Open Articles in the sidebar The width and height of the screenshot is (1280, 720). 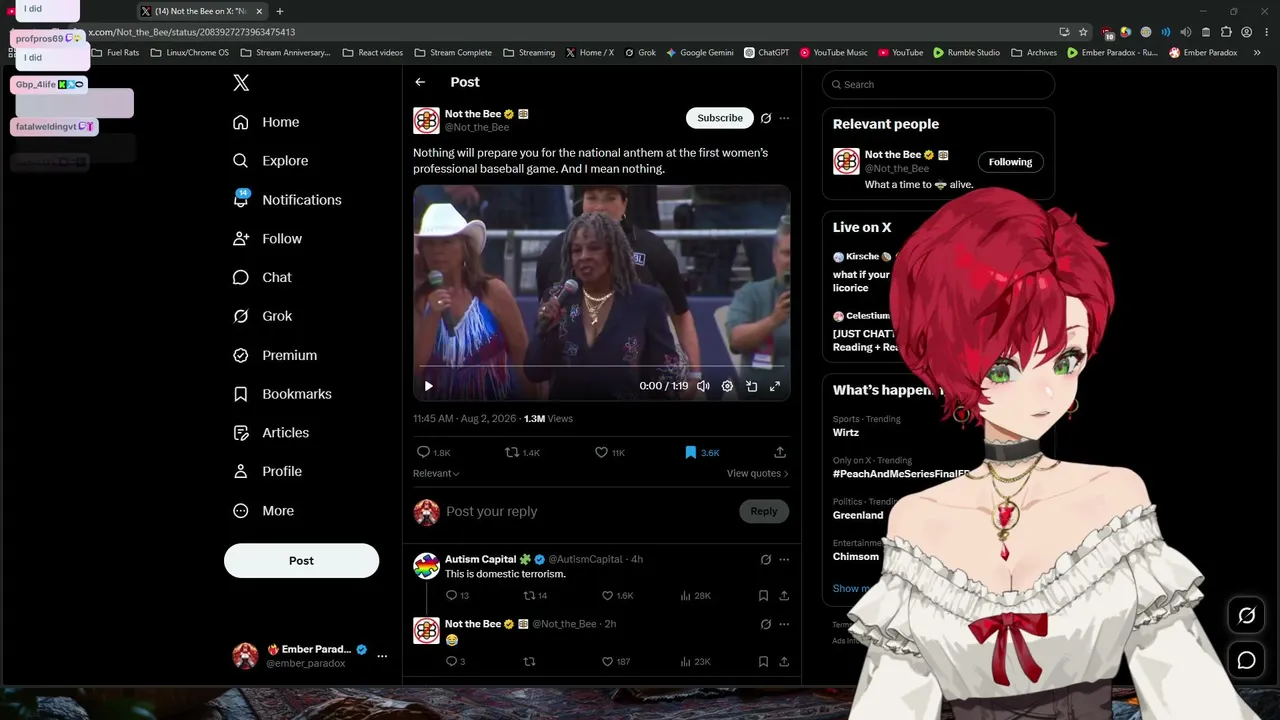click(x=271, y=433)
